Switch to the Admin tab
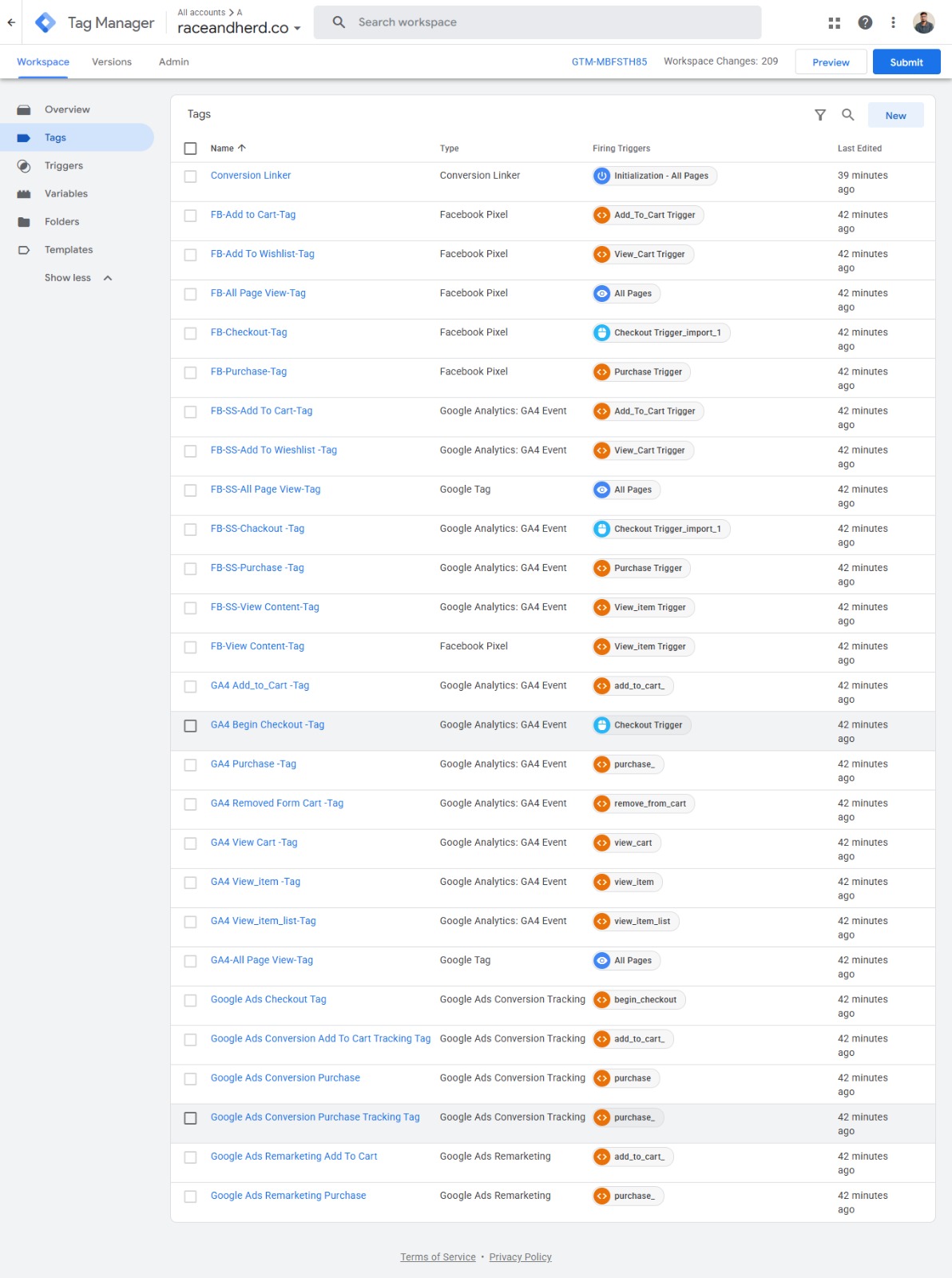This screenshot has height=1278, width=952. (174, 62)
